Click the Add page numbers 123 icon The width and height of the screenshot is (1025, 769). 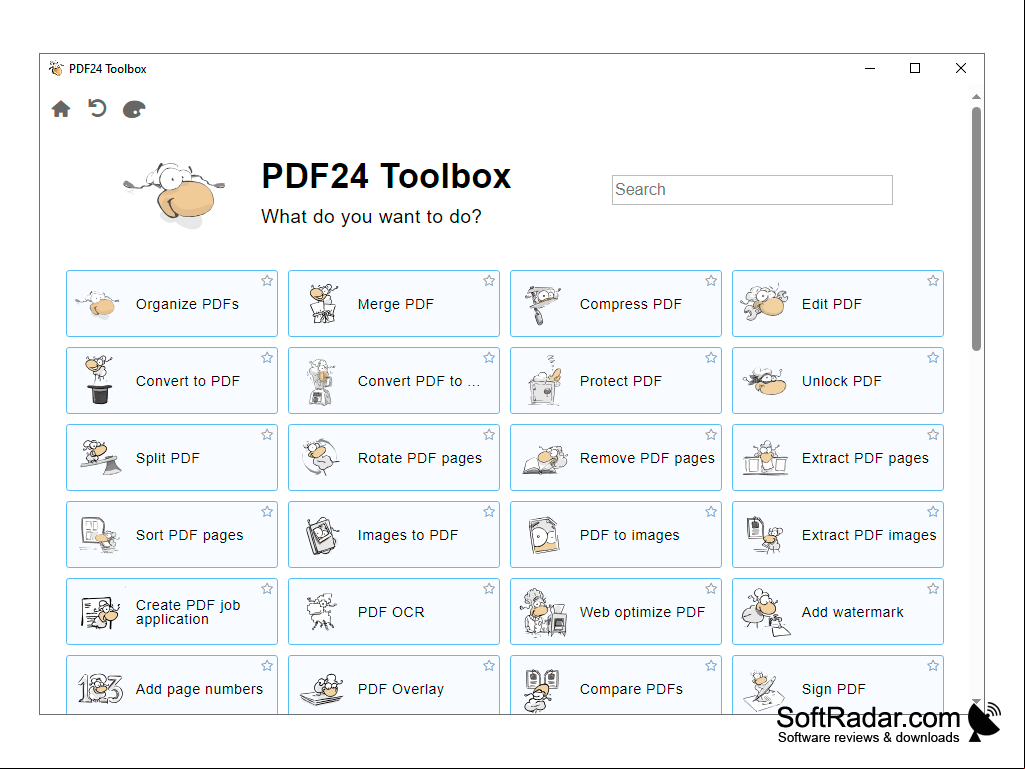pyautogui.click(x=100, y=689)
